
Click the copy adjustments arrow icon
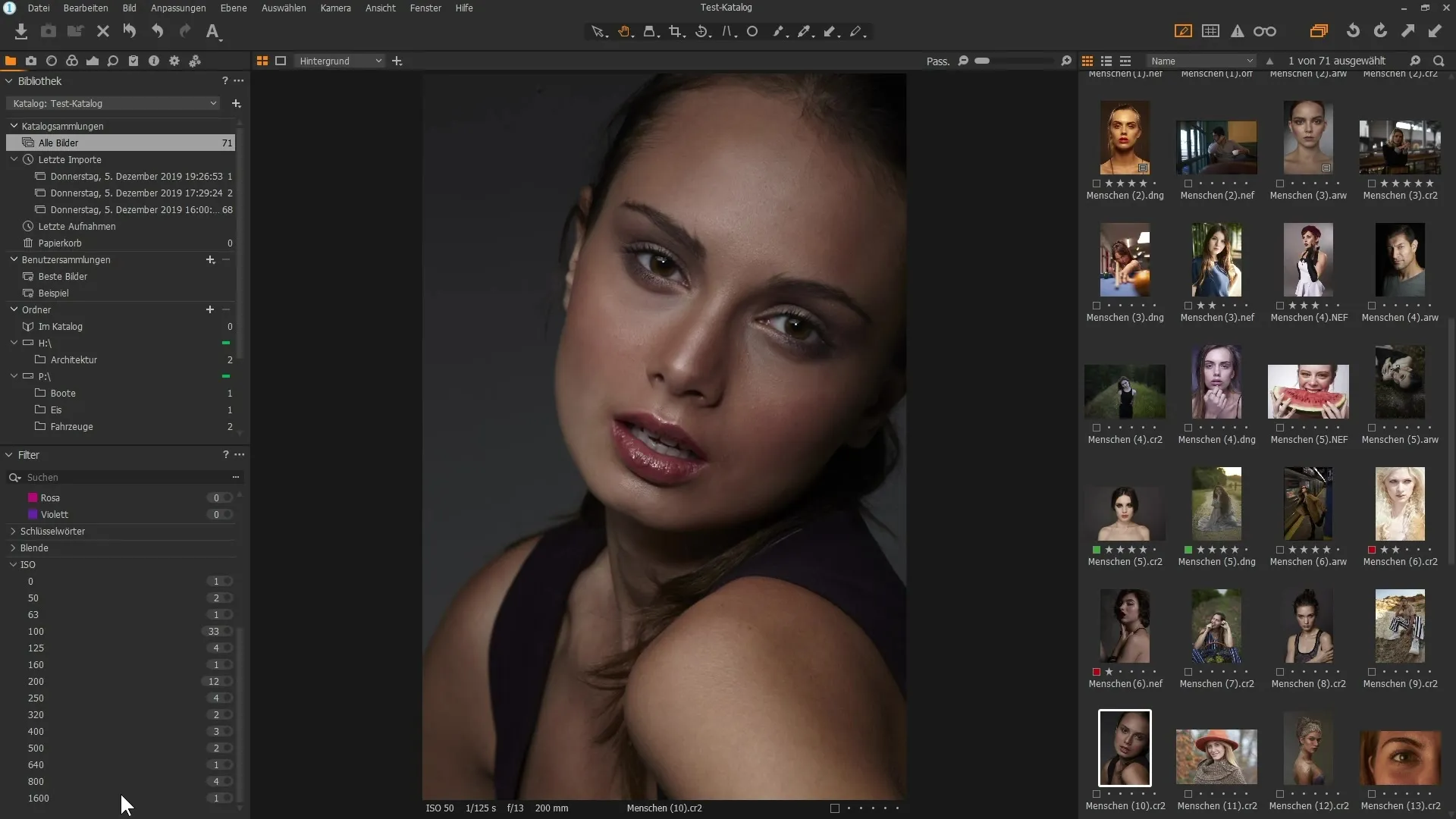tap(1407, 31)
